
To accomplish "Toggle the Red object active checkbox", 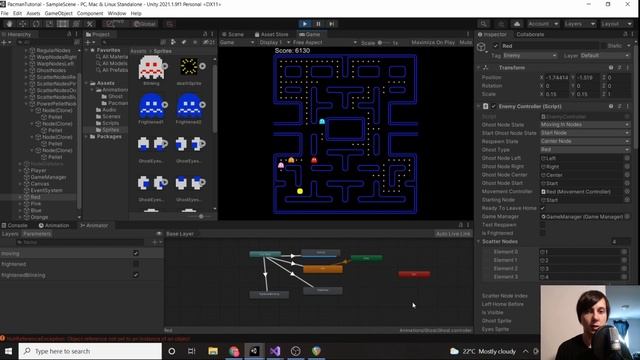I will (x=496, y=46).
